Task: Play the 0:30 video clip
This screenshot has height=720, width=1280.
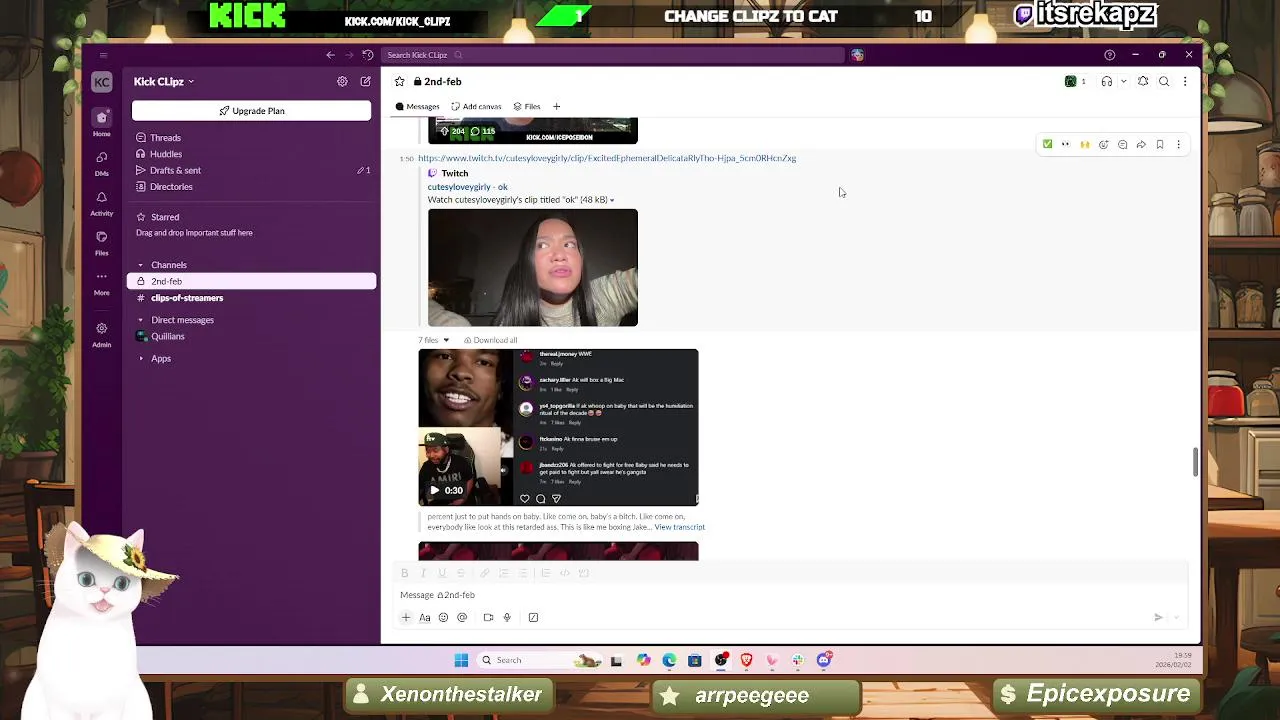Action: 434,490
